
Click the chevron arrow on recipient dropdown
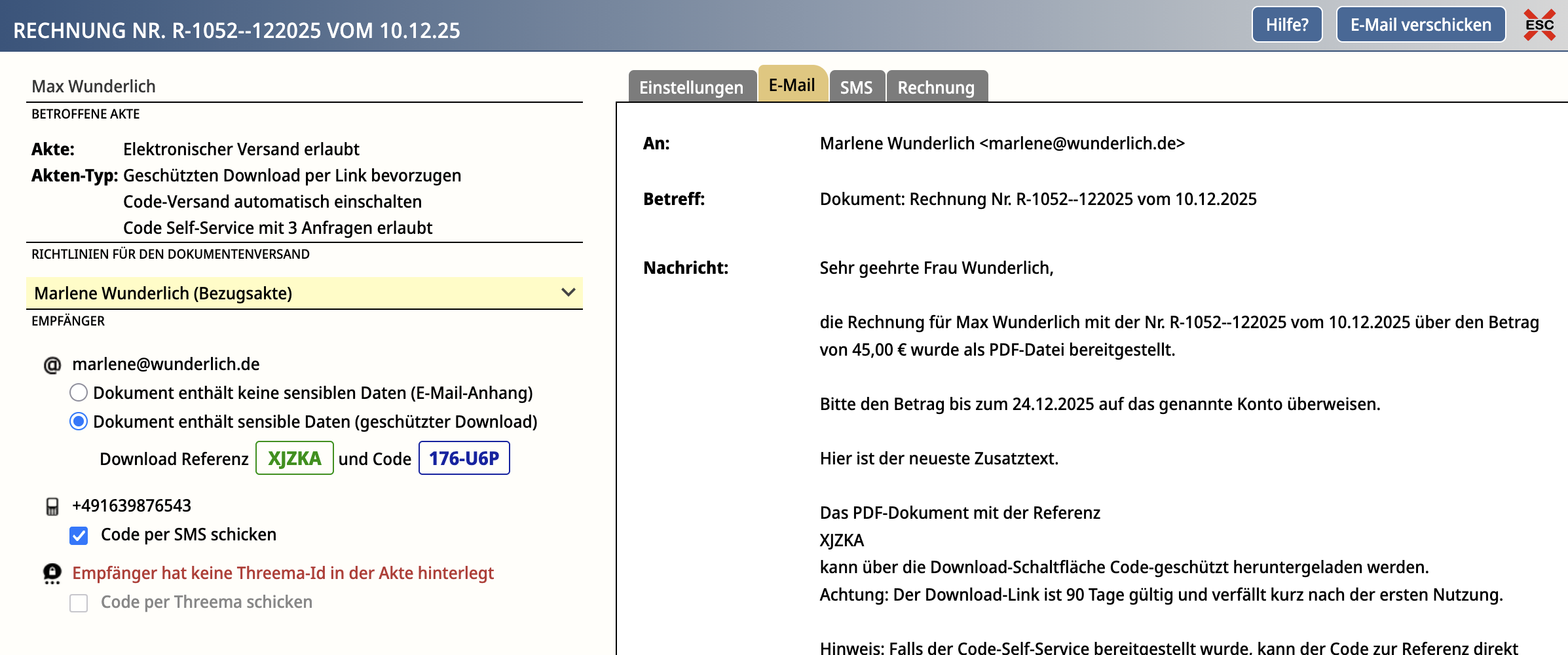[568, 293]
